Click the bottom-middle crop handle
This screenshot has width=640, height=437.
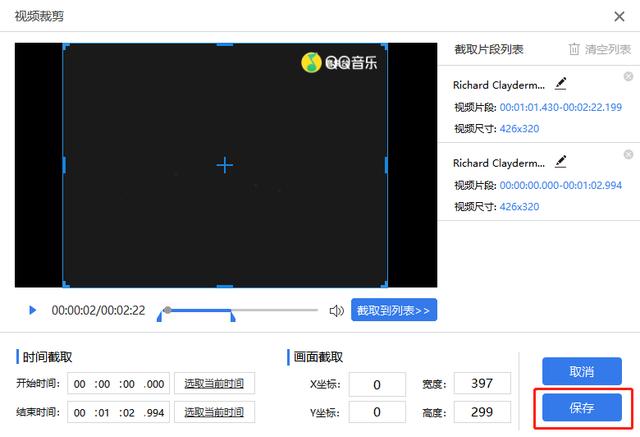tap(224, 286)
